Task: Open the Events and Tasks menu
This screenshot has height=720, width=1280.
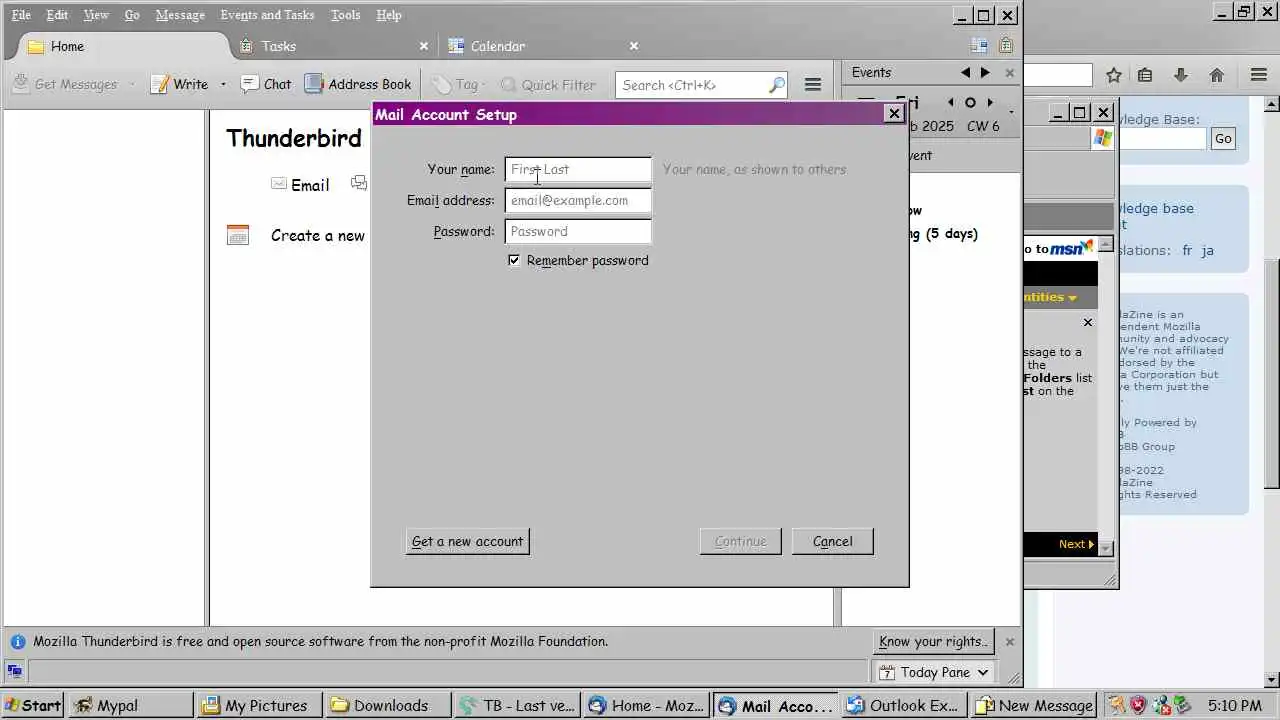Action: [267, 15]
